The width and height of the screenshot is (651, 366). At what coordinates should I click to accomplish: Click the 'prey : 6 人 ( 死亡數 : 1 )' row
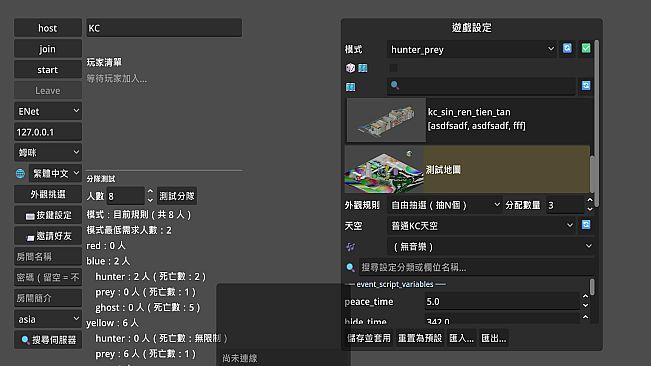145,354
